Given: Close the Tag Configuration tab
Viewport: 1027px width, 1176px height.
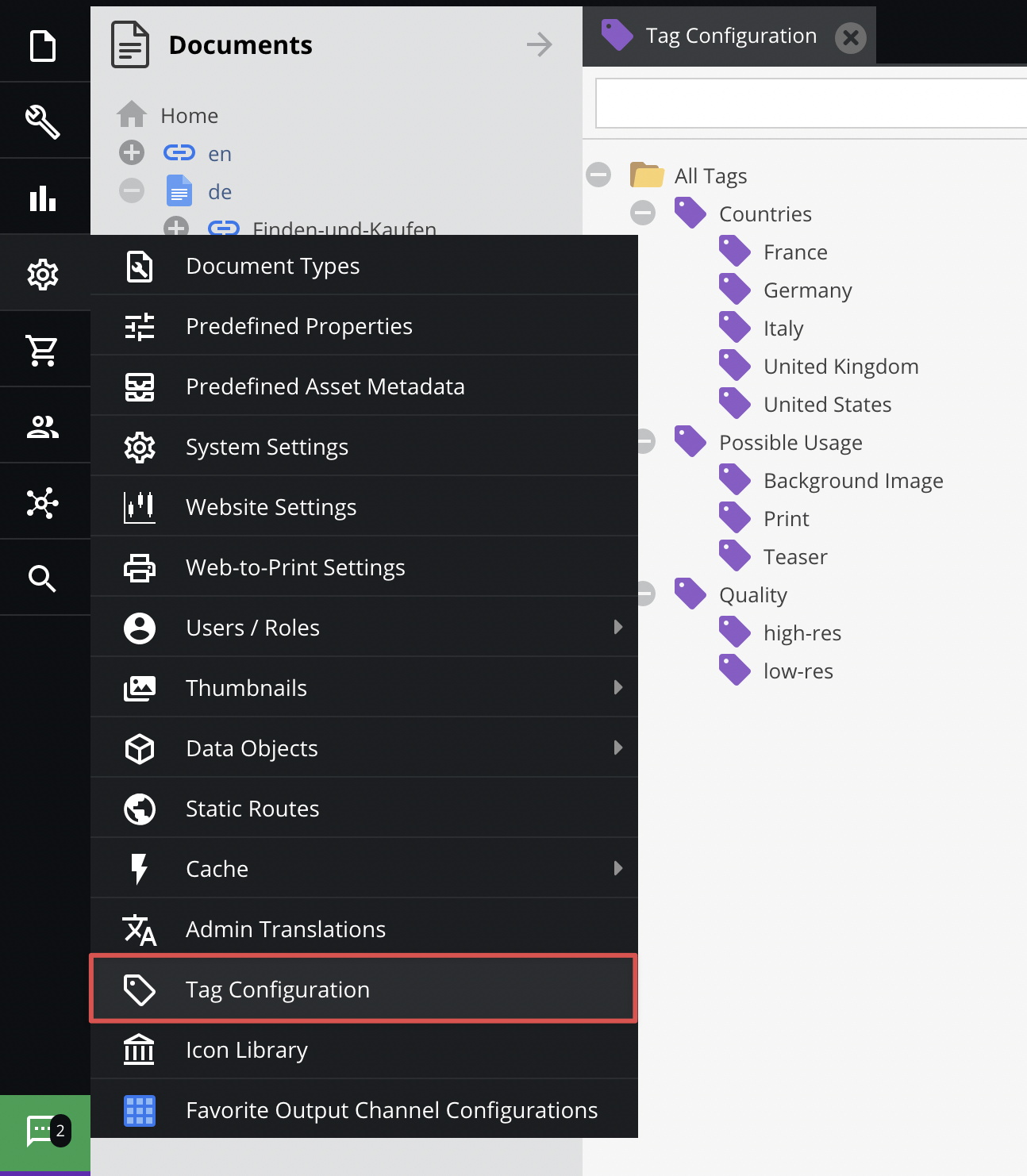Looking at the screenshot, I should (x=851, y=37).
